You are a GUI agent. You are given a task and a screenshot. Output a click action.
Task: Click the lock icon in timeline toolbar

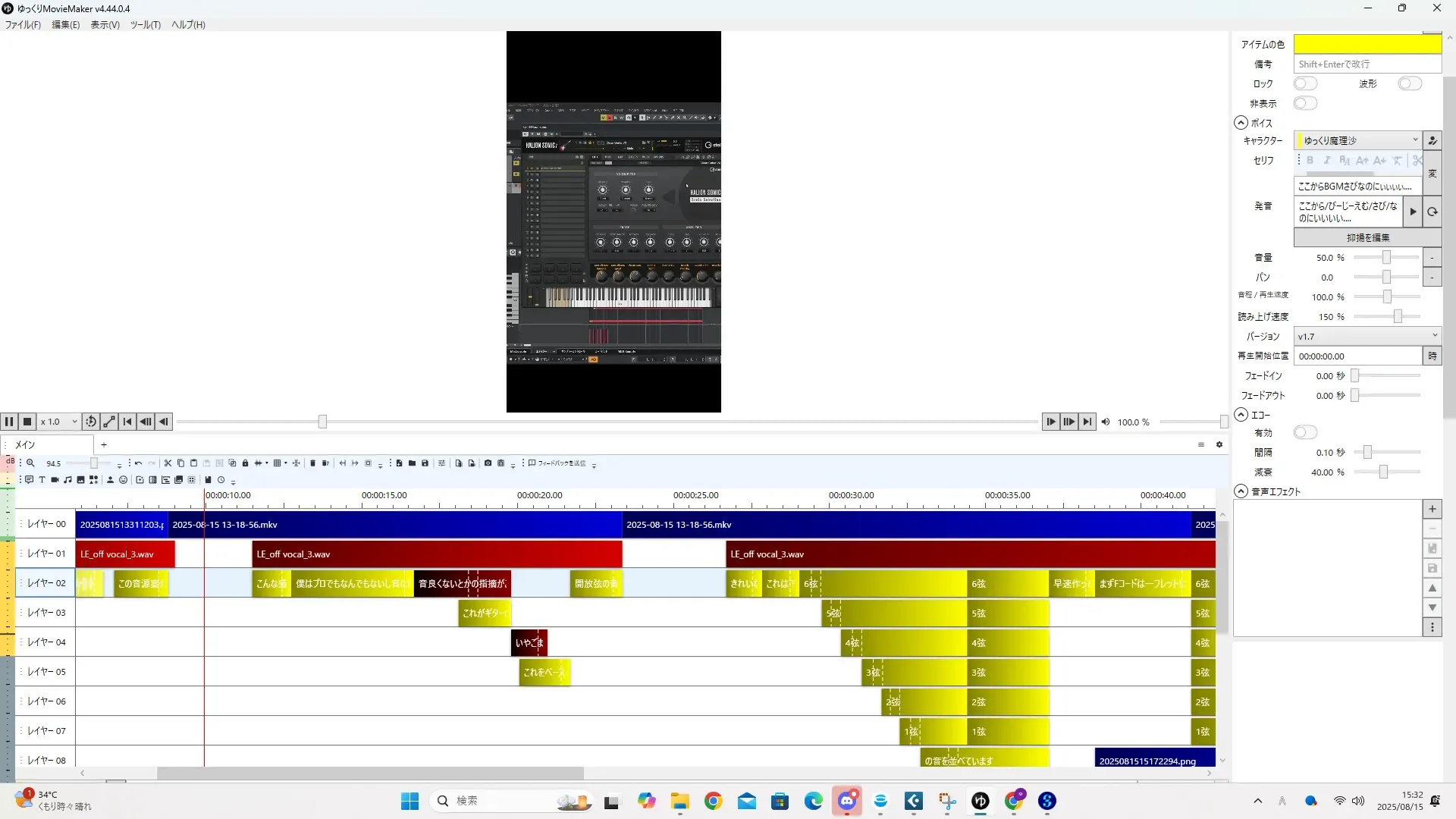tap(245, 463)
